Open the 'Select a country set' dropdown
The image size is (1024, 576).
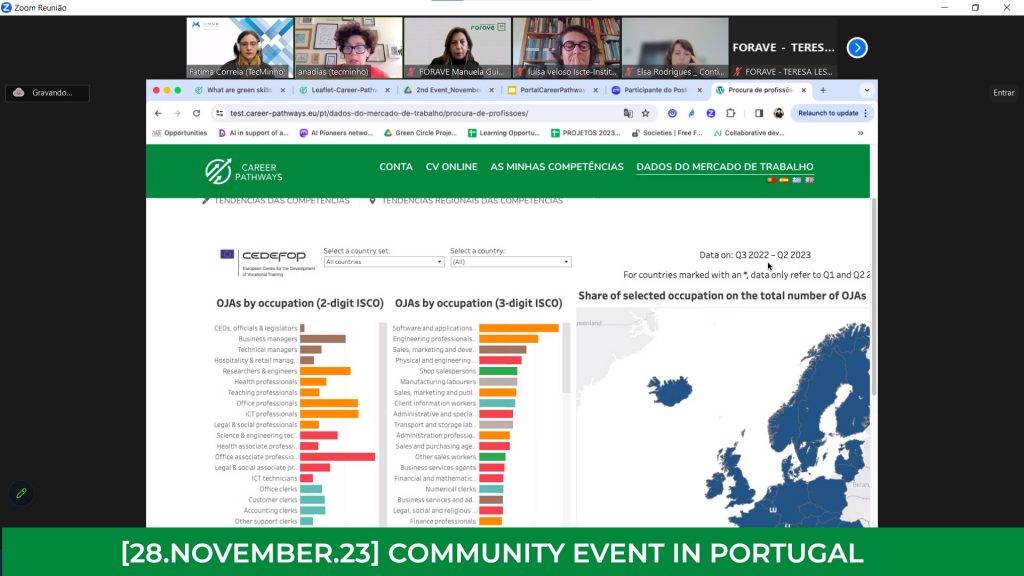(x=384, y=262)
